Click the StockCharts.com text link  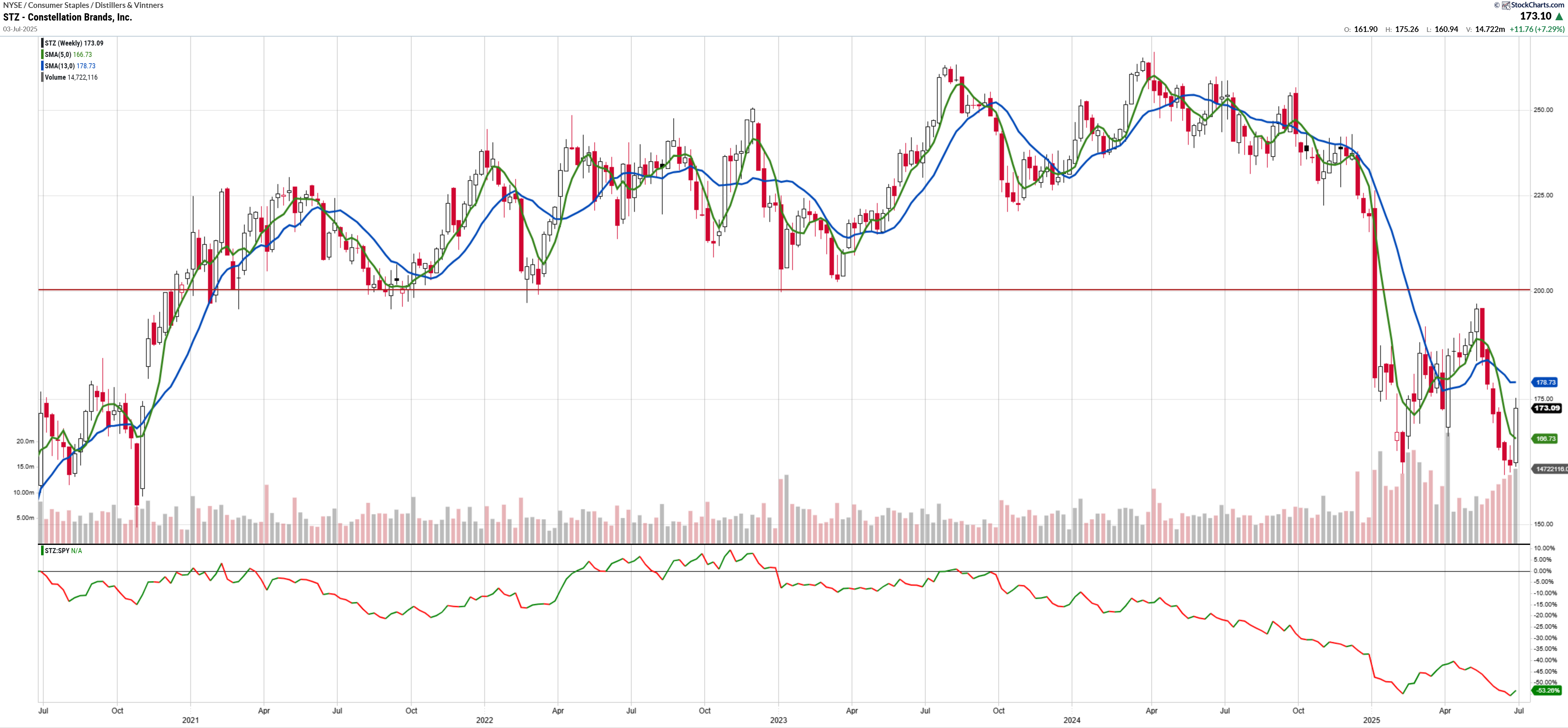(1538, 5)
